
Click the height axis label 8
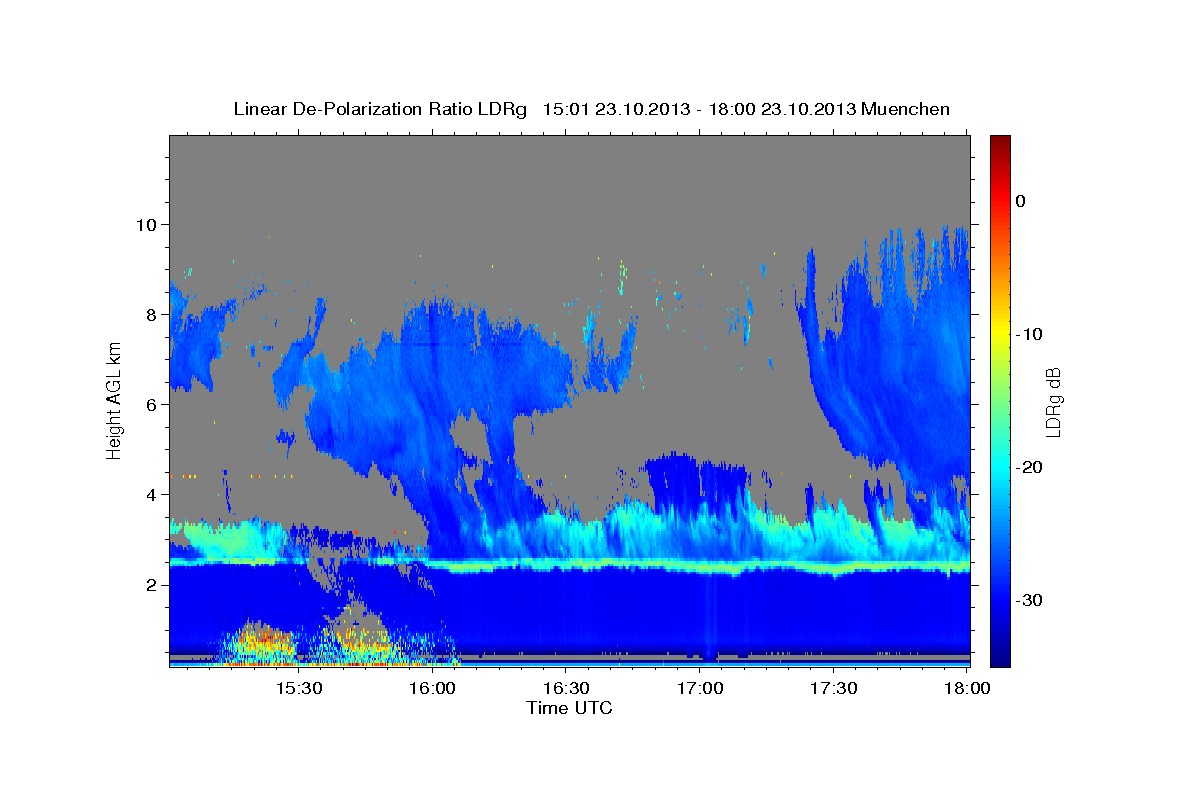[154, 315]
